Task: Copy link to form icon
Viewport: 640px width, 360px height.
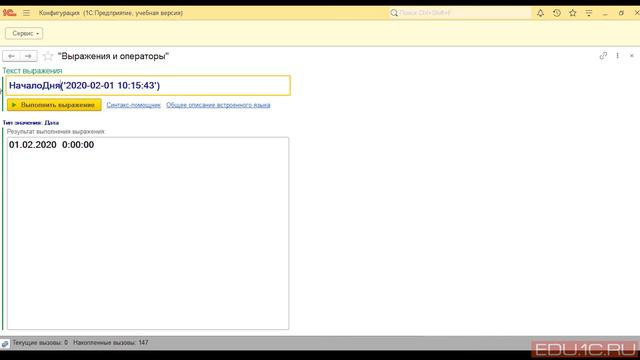Action: pyautogui.click(x=603, y=56)
